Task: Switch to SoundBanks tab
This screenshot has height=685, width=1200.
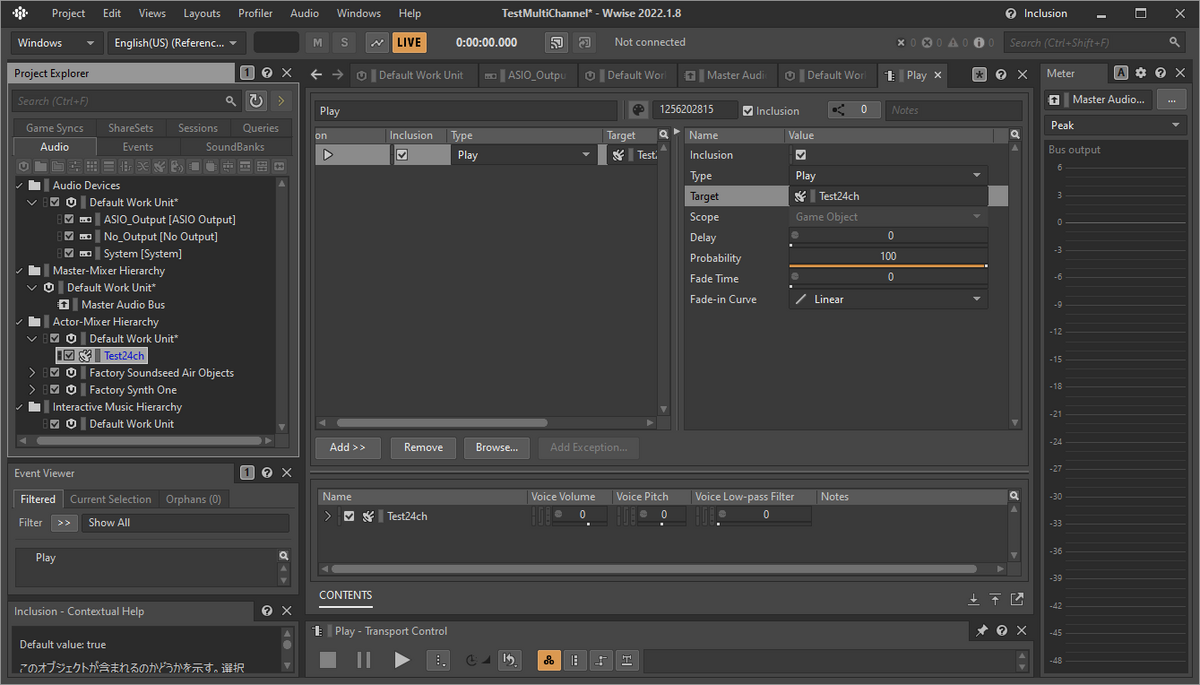Action: [235, 147]
